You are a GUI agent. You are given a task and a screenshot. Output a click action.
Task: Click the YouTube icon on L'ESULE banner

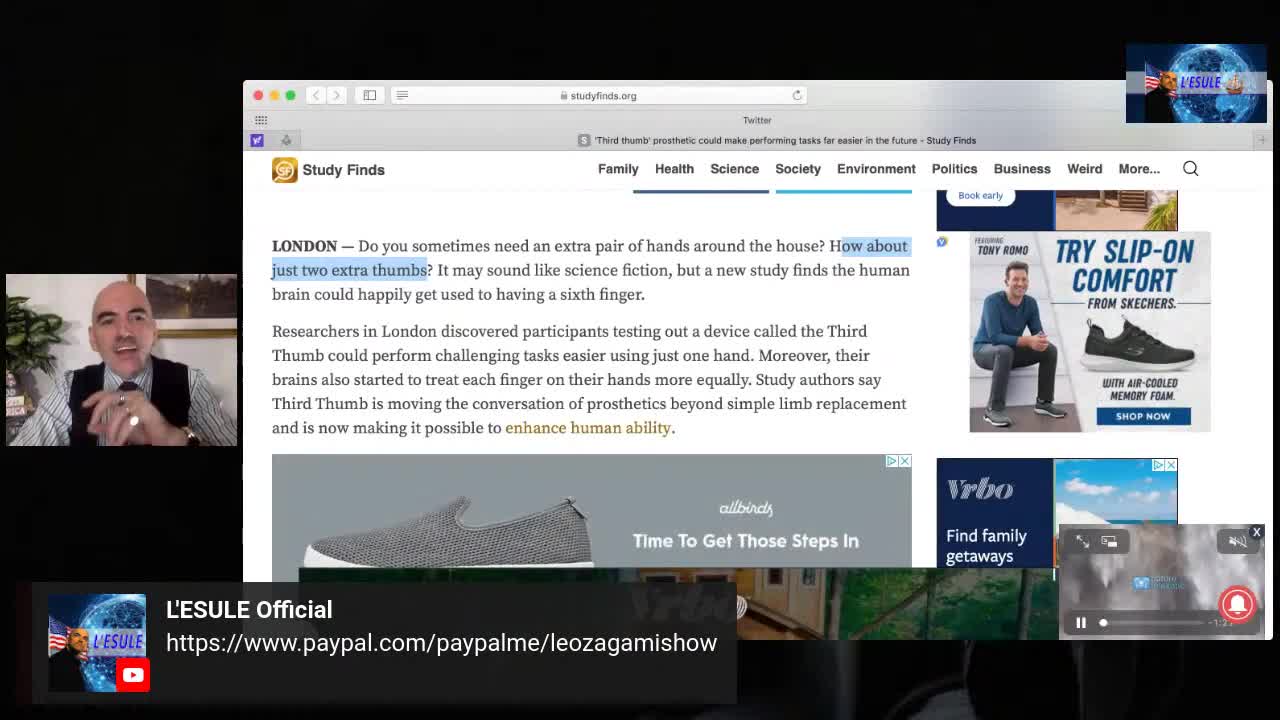(x=132, y=675)
